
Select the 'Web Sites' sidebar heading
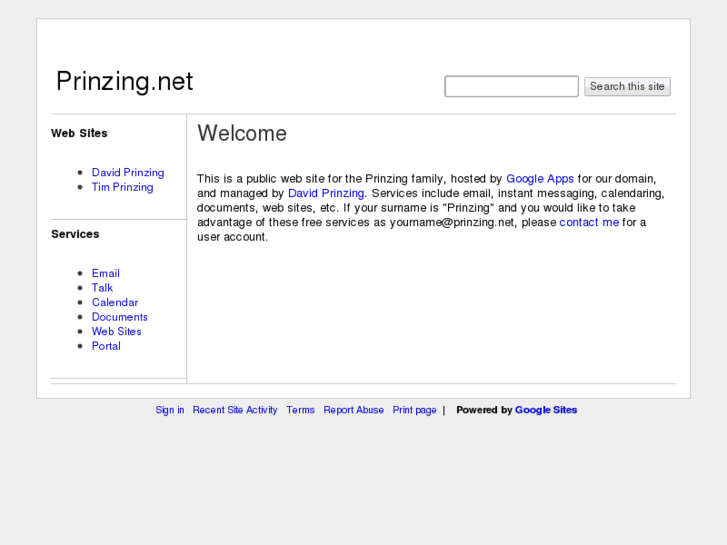79,133
